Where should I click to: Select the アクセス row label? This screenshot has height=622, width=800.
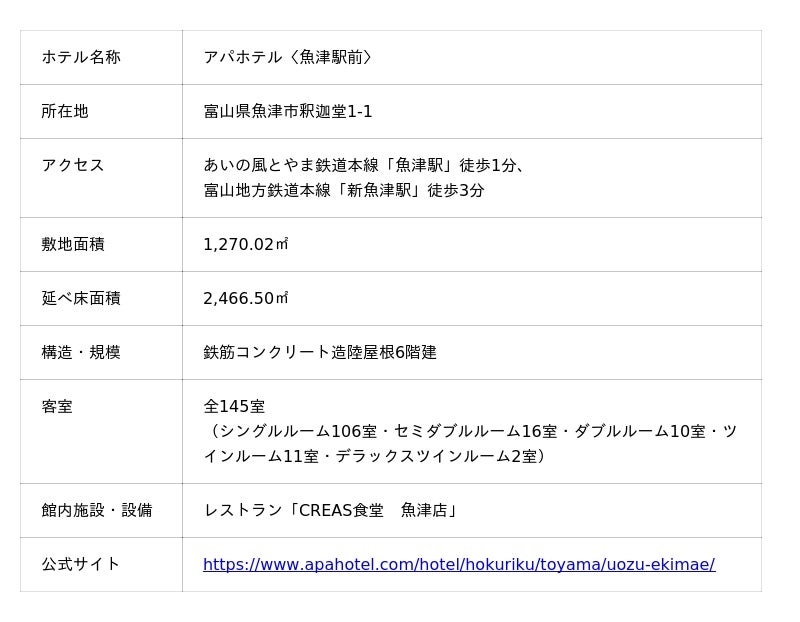[x=73, y=165]
